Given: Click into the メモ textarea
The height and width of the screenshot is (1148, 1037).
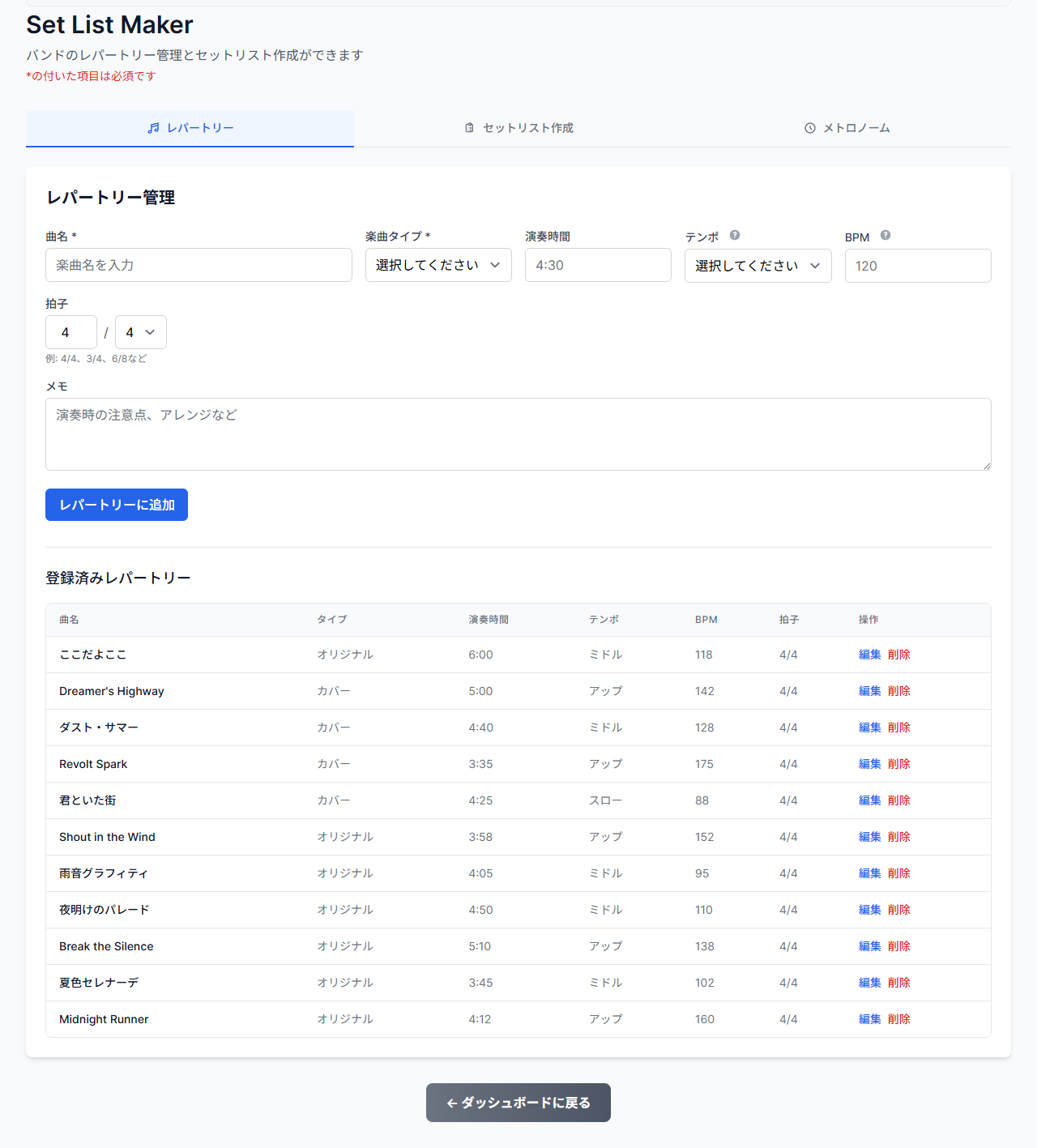Looking at the screenshot, I should point(518,434).
